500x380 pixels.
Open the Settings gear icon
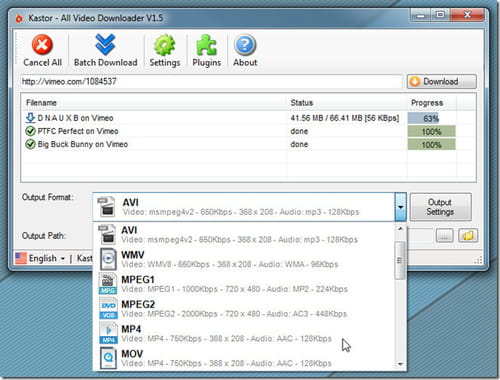pos(165,45)
